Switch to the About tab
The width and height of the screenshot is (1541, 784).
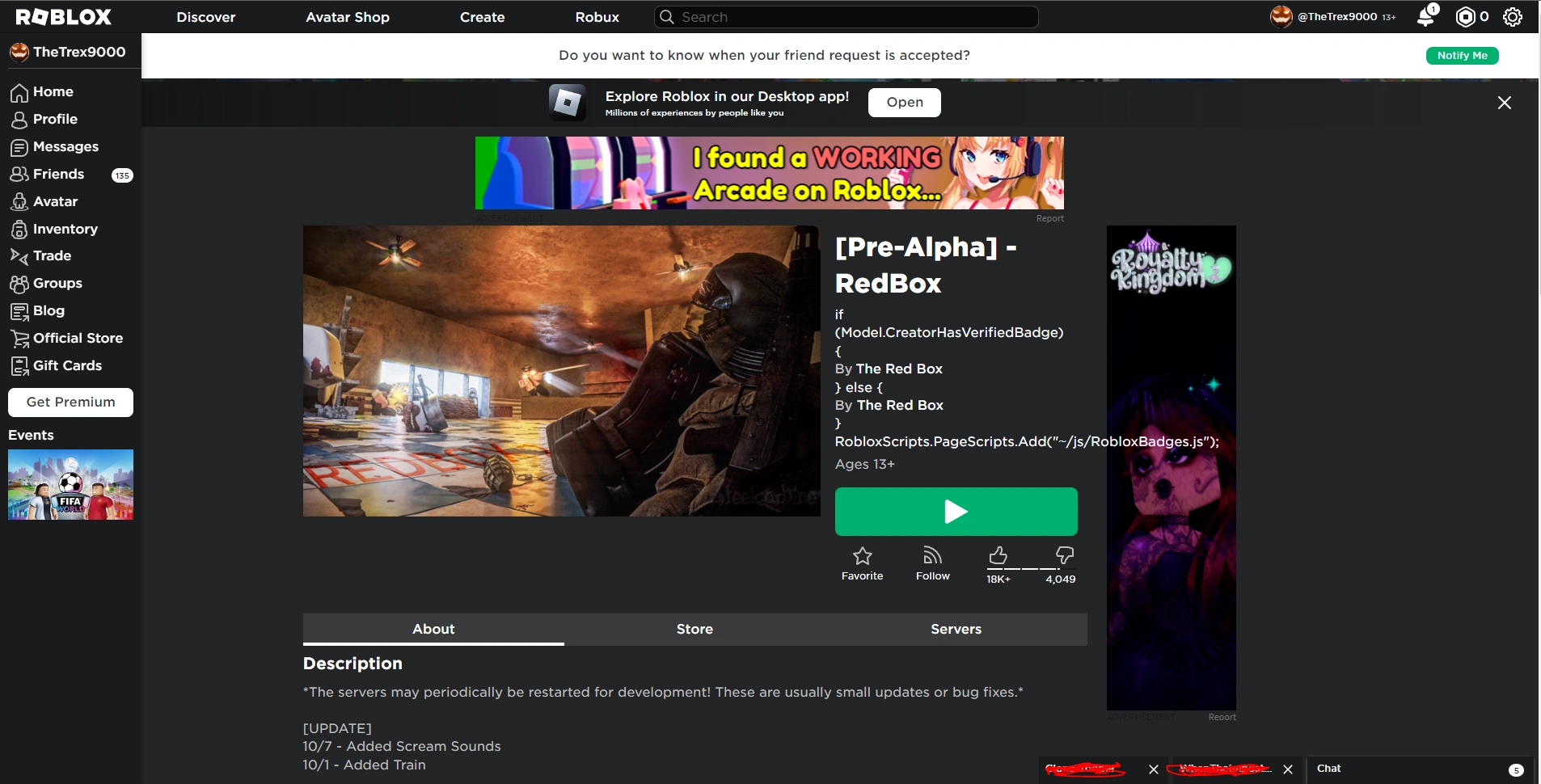click(433, 629)
